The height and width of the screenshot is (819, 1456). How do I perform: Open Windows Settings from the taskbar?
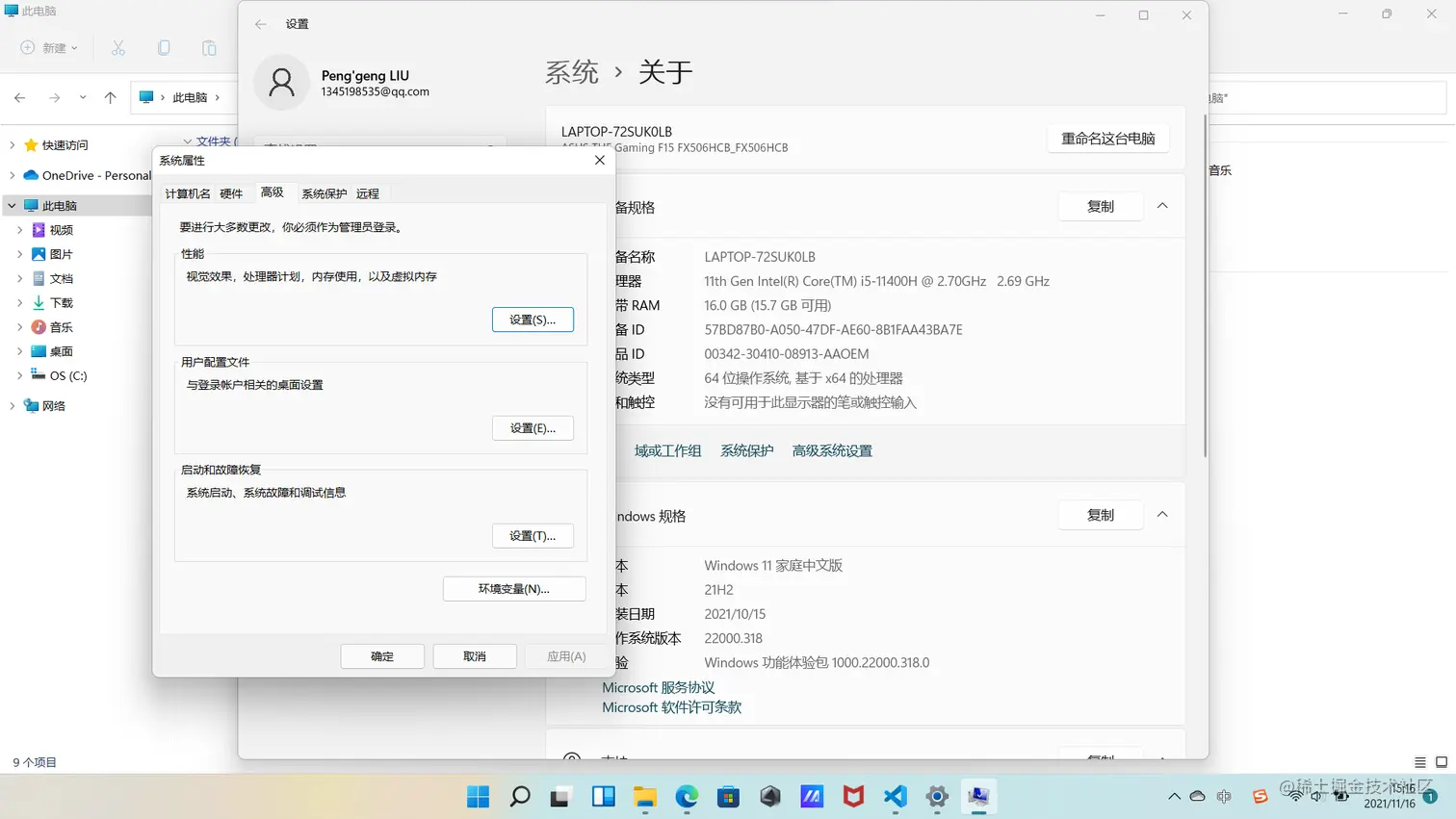click(x=936, y=796)
